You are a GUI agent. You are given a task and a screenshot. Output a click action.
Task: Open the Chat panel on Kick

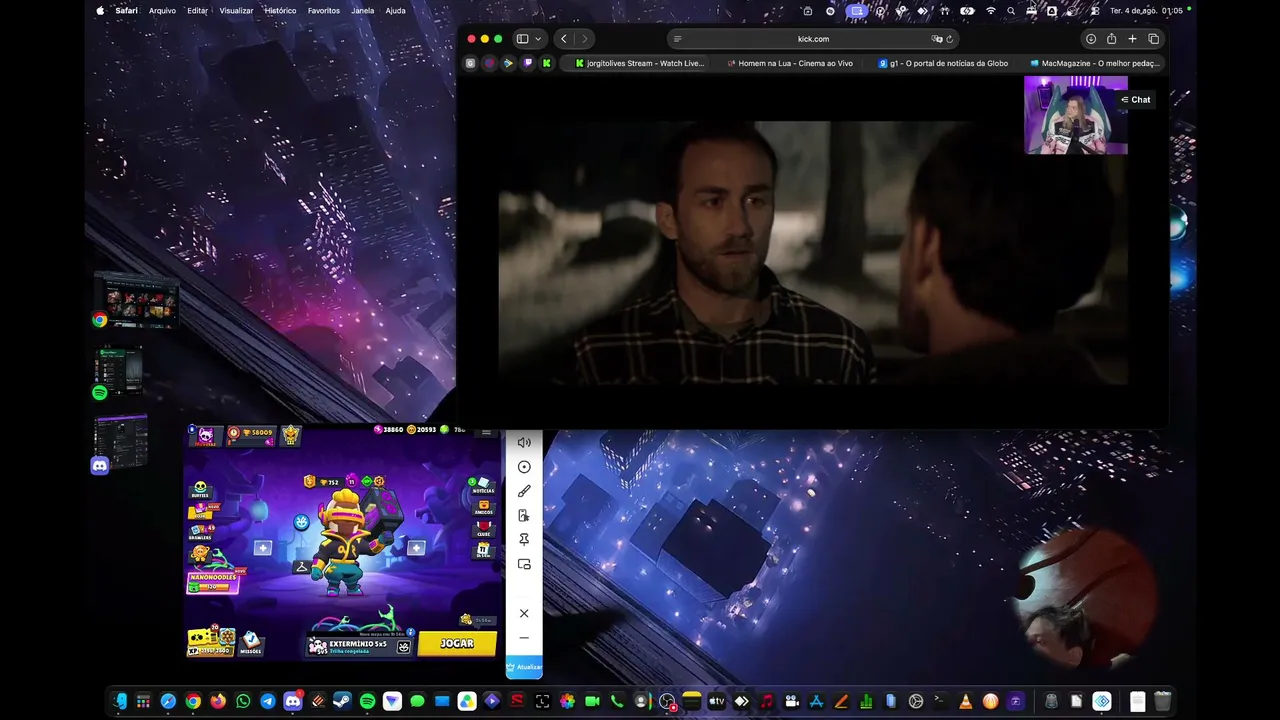(1135, 100)
